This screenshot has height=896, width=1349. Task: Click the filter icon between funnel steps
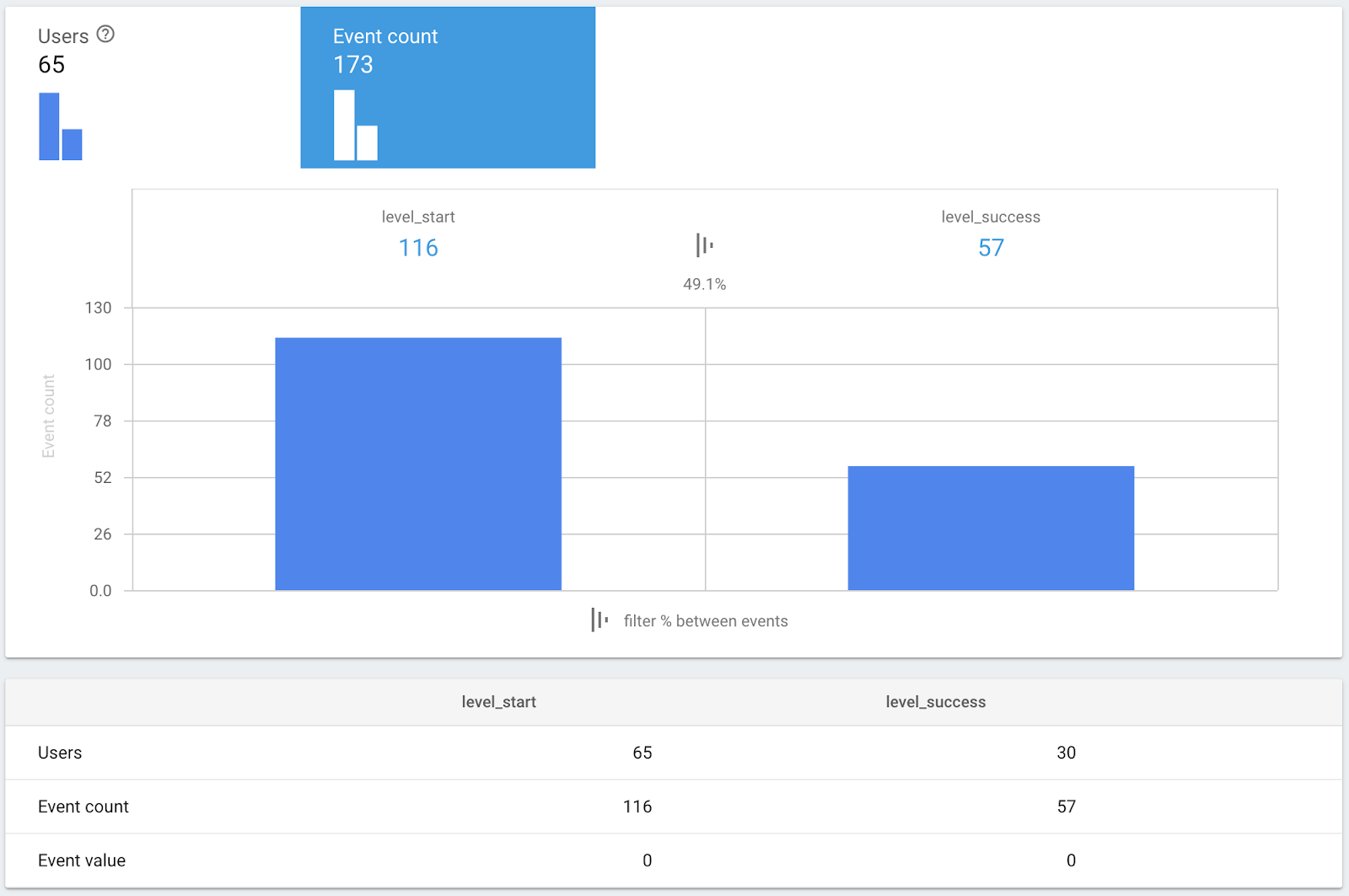(704, 245)
